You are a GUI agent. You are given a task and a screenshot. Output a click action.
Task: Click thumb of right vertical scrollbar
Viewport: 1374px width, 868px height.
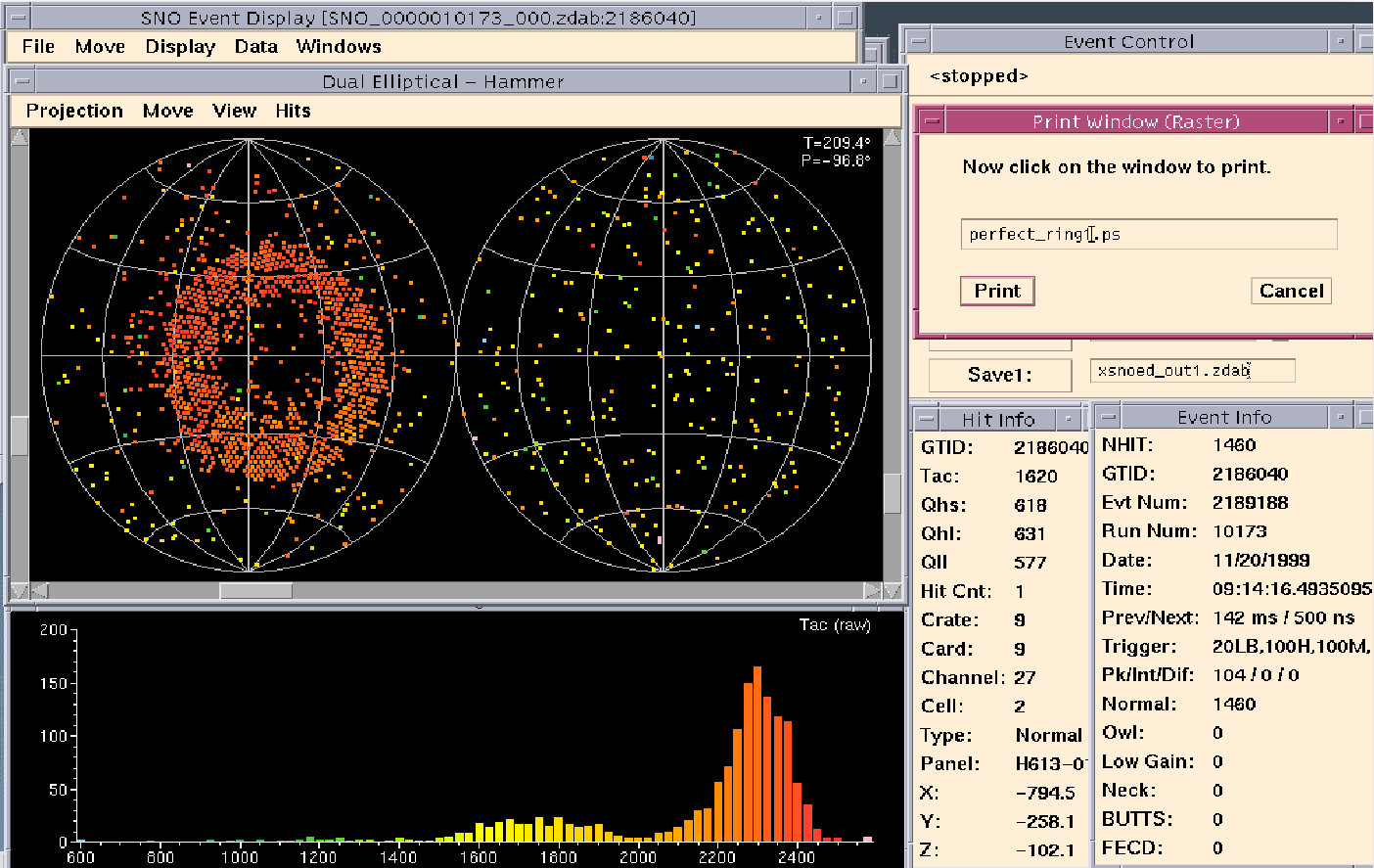[893, 493]
